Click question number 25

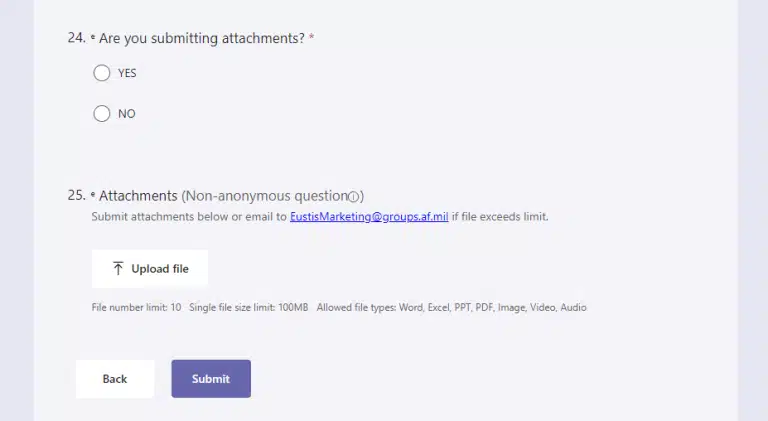(76, 196)
